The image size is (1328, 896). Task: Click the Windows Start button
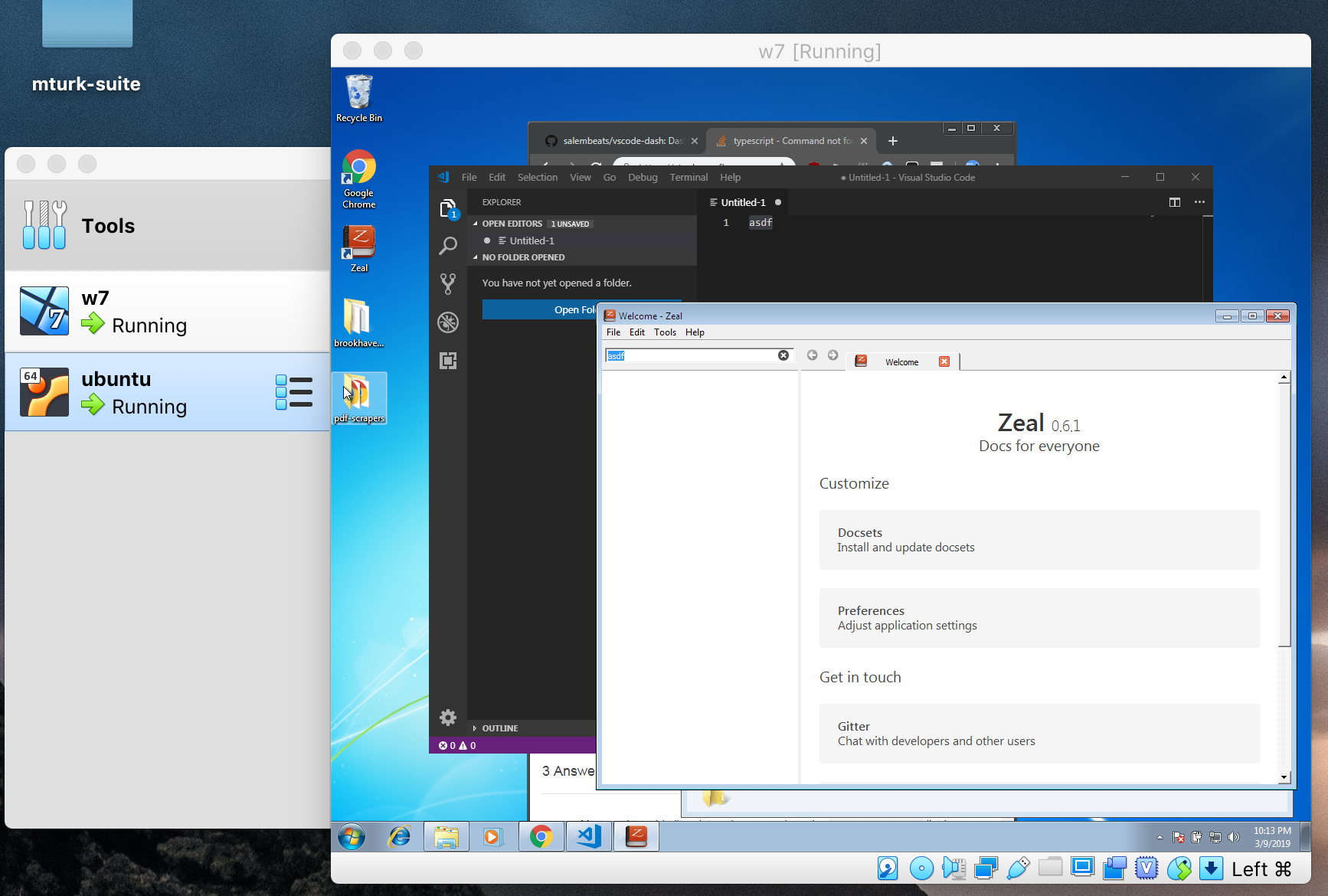click(352, 837)
